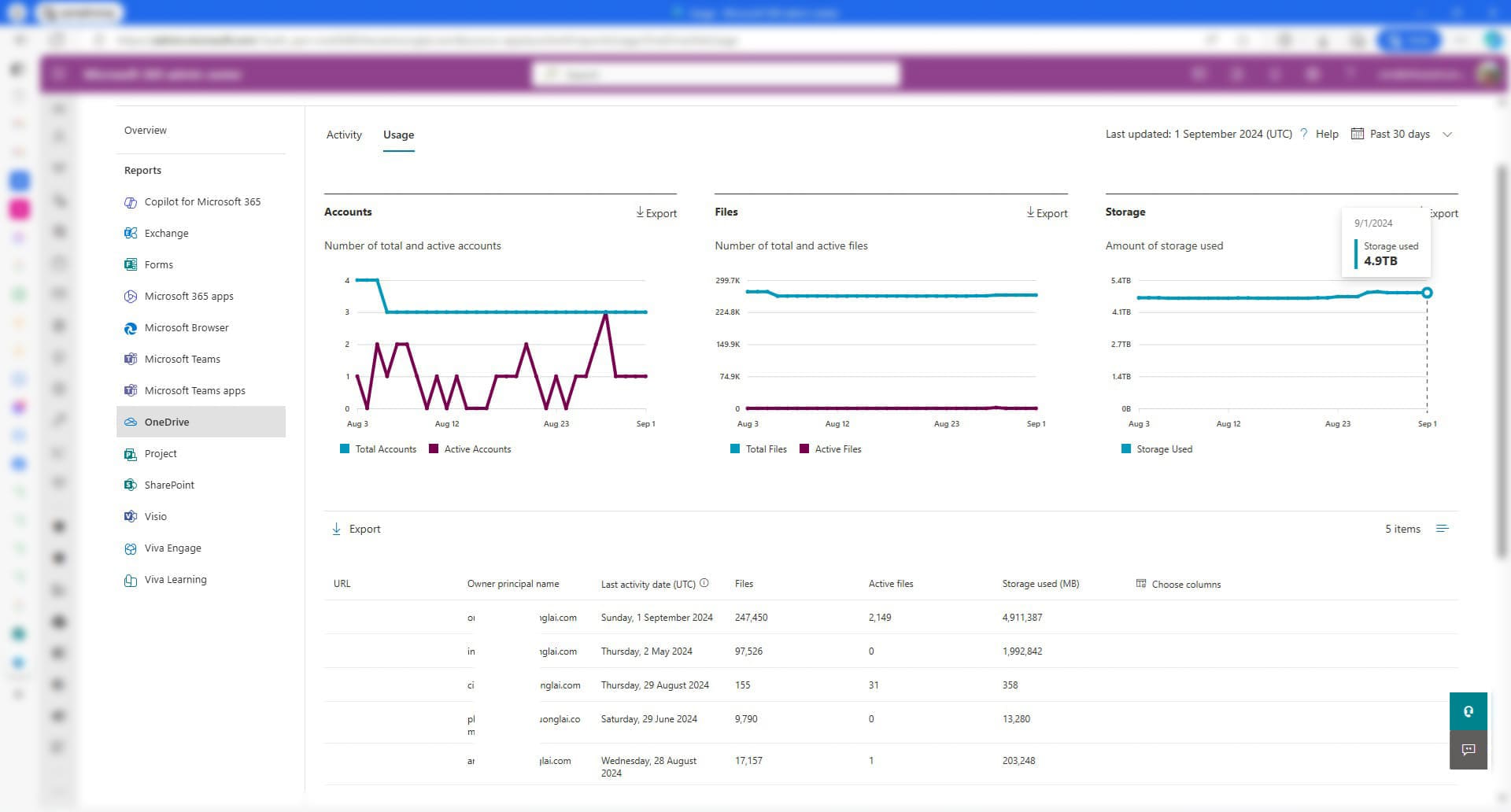Select Past 30 days date range
Screen dimensions: 1511x812
[x=1401, y=134]
